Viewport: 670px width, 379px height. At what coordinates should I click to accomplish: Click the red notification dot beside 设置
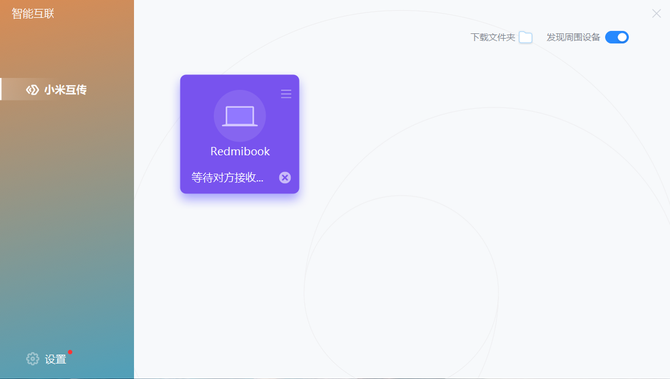tap(70, 352)
